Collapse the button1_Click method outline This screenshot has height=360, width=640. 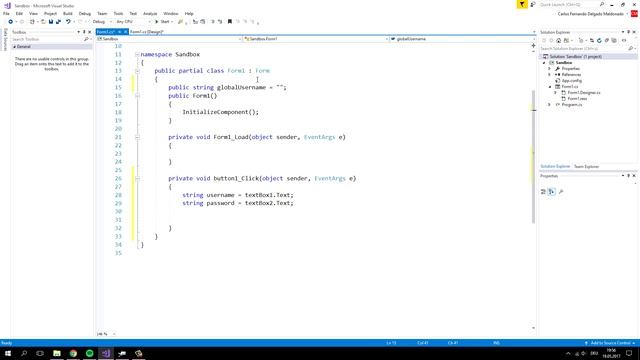tap(137, 178)
